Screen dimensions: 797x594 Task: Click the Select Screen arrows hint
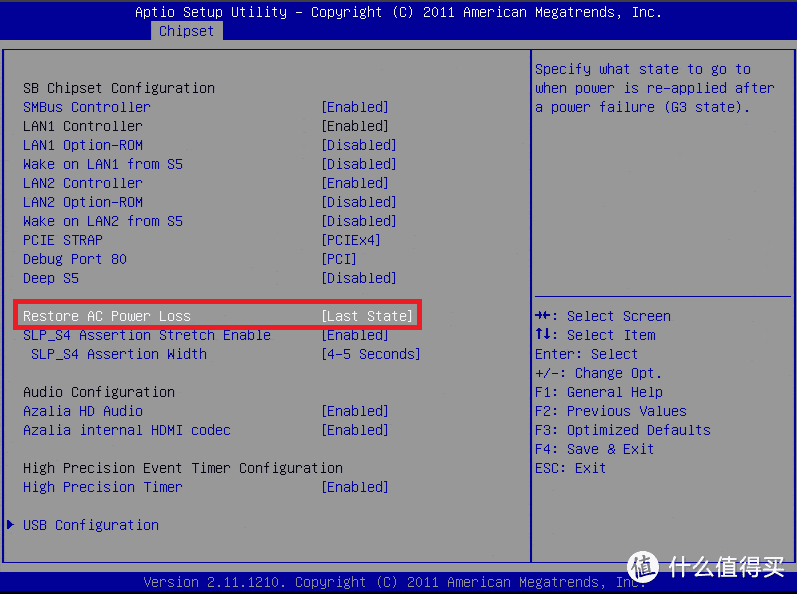coord(603,316)
